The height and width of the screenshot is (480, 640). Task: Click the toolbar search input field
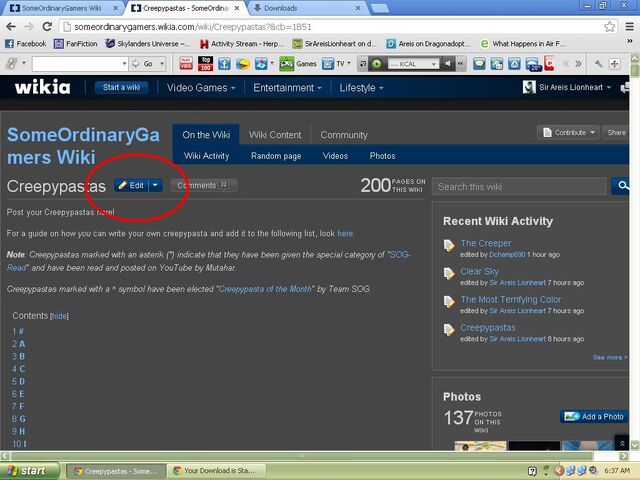pos(77,64)
